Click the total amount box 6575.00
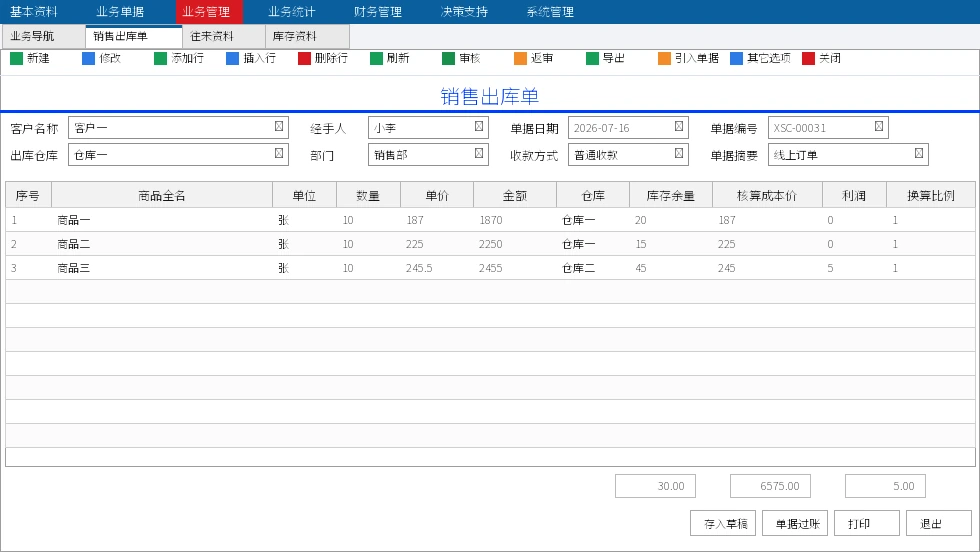Image resolution: width=980 pixels, height=552 pixels. pos(770,486)
